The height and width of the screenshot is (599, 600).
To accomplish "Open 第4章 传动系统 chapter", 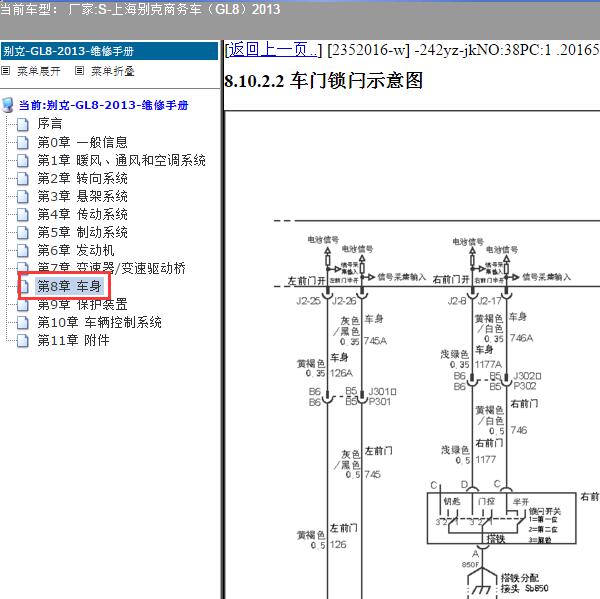I will [x=82, y=214].
